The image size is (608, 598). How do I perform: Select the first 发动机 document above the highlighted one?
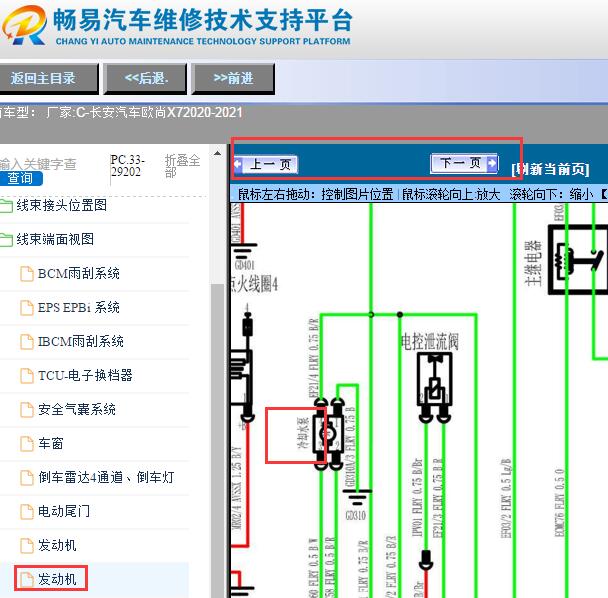click(x=57, y=545)
